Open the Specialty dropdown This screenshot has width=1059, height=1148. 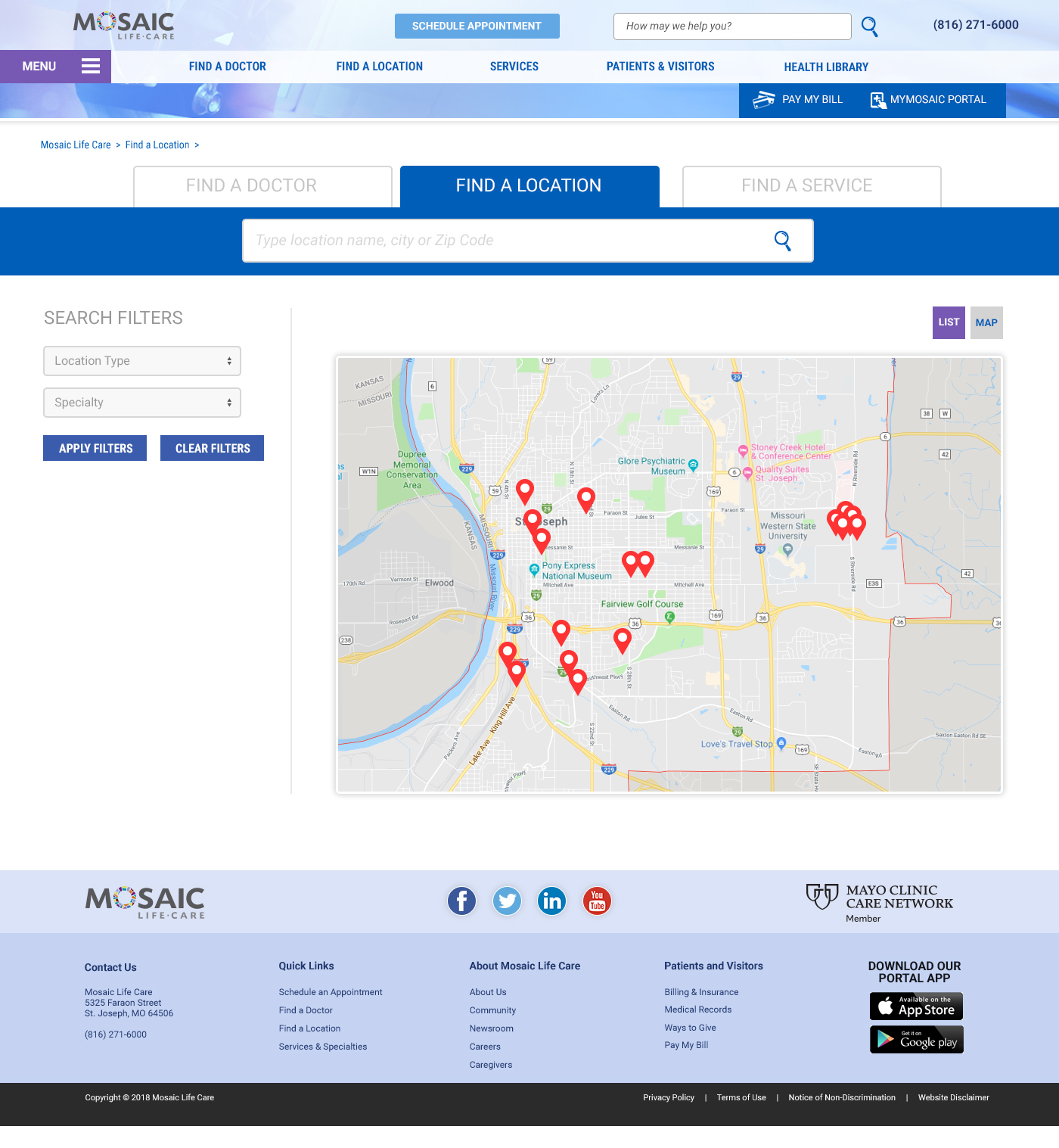coord(142,403)
